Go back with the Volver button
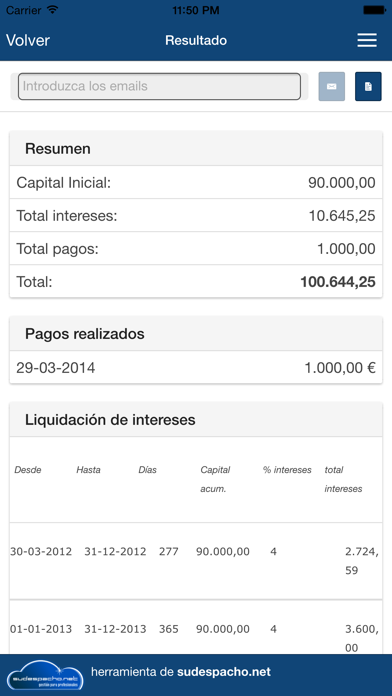Screen dimensions: 392x696 [28, 40]
